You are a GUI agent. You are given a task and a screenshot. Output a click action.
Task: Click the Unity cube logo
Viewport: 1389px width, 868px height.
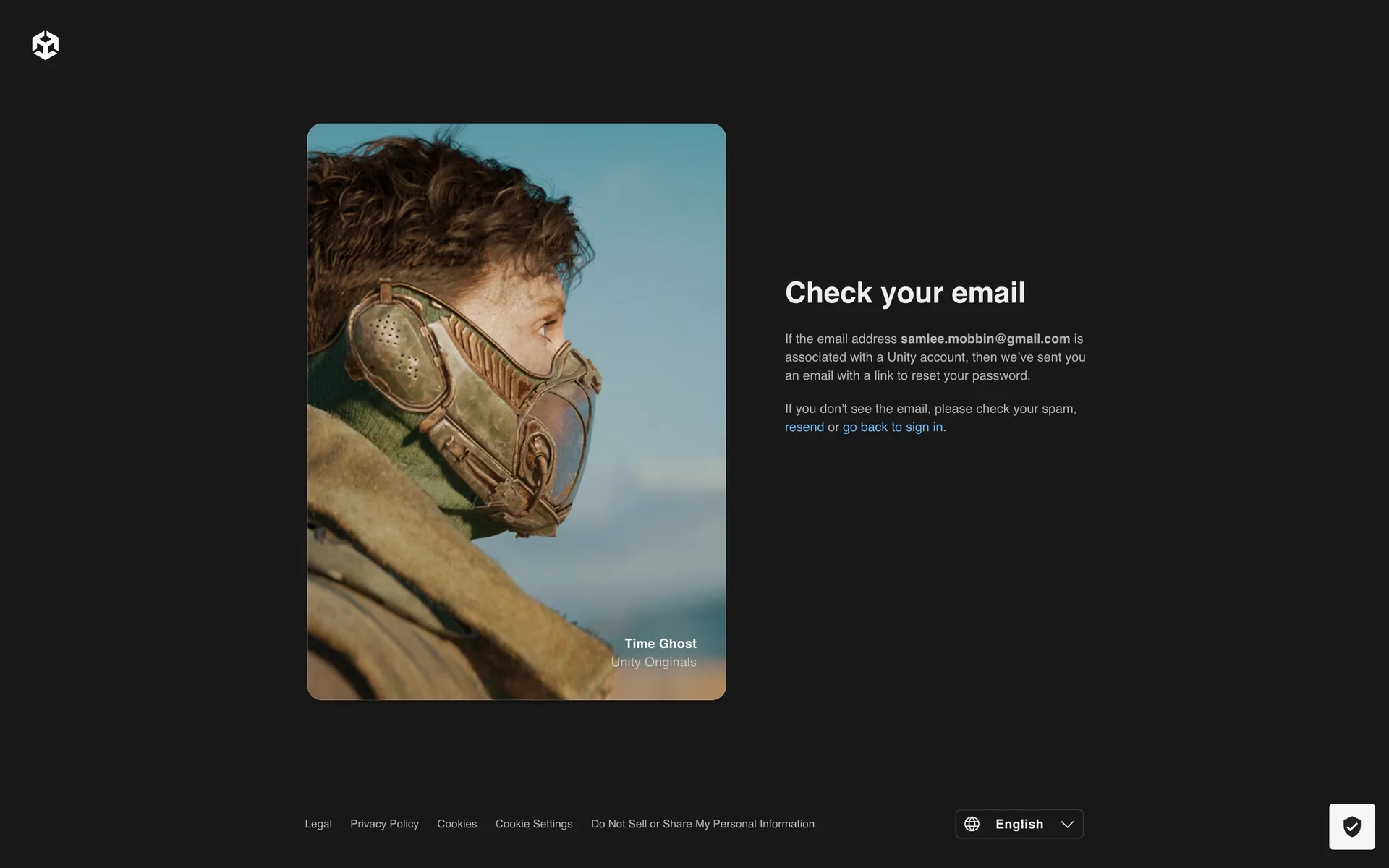pos(45,46)
